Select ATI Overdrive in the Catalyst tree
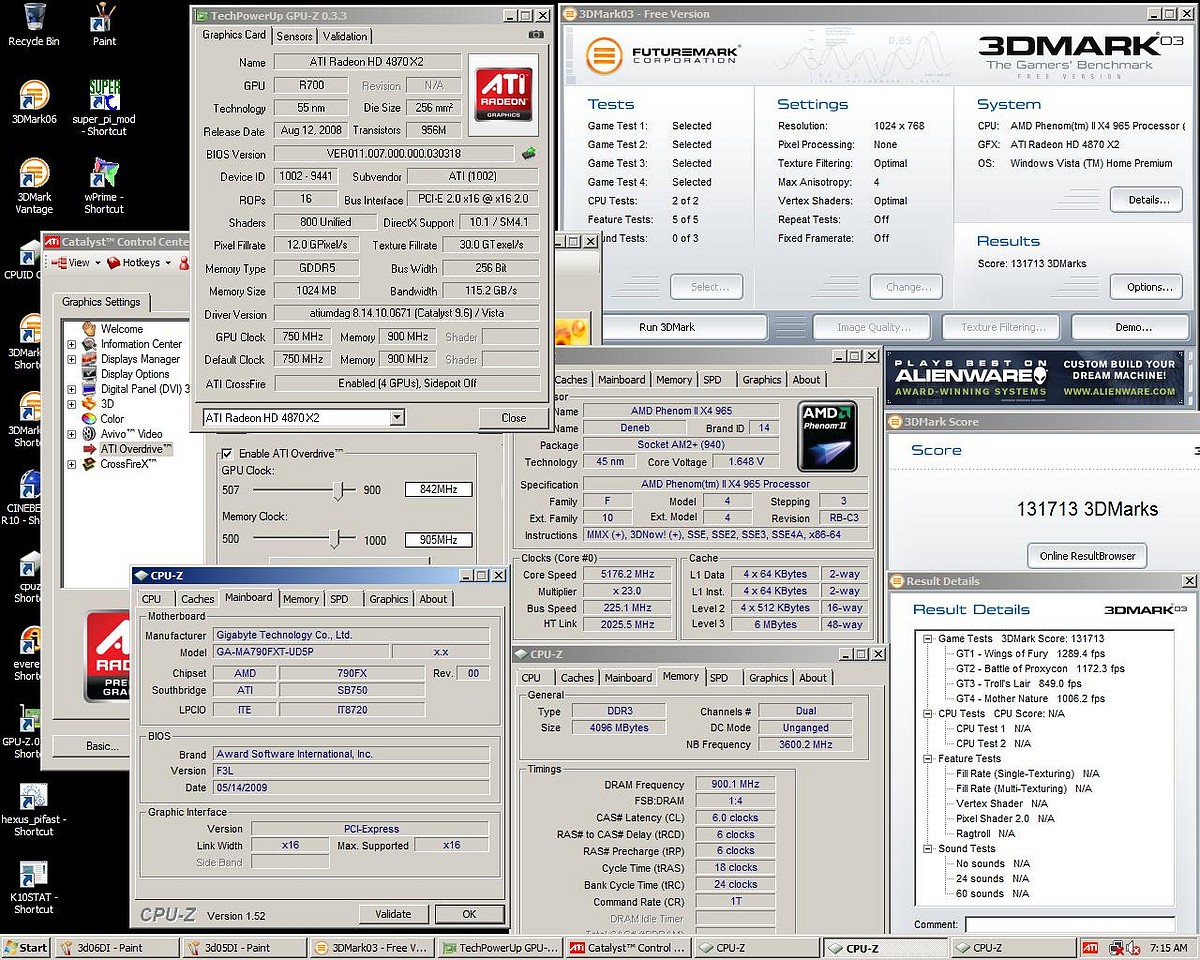 click(x=136, y=449)
